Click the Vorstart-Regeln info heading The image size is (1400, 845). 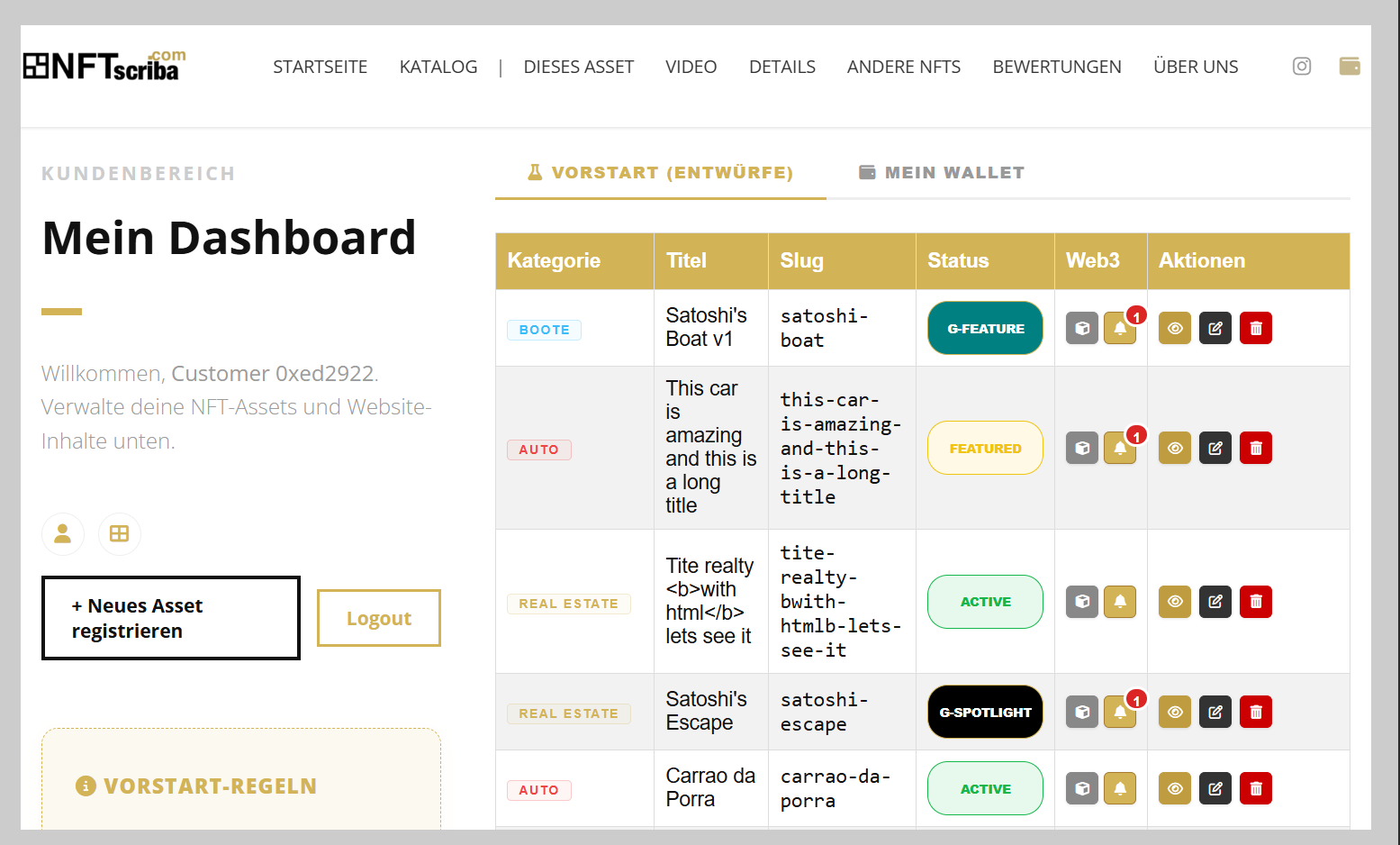point(196,786)
